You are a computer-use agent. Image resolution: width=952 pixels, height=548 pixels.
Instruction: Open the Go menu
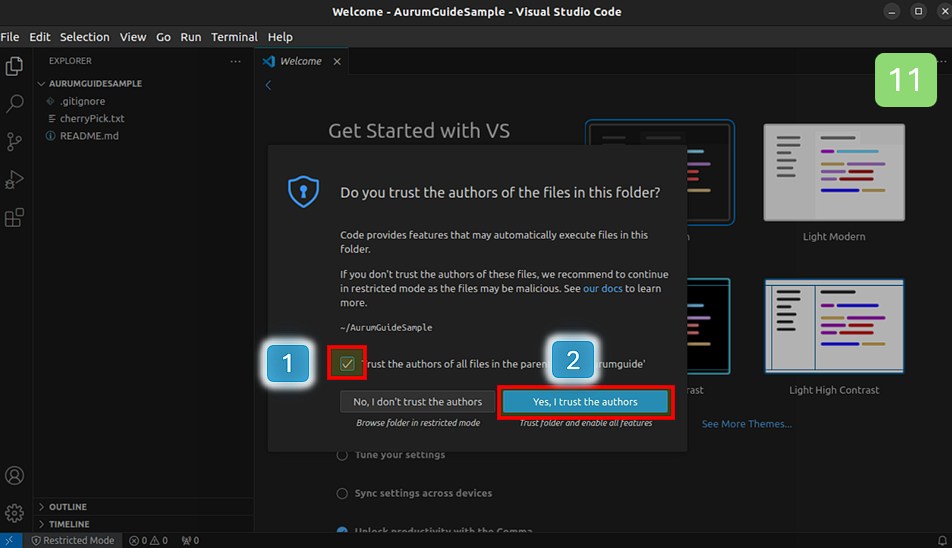(x=163, y=37)
